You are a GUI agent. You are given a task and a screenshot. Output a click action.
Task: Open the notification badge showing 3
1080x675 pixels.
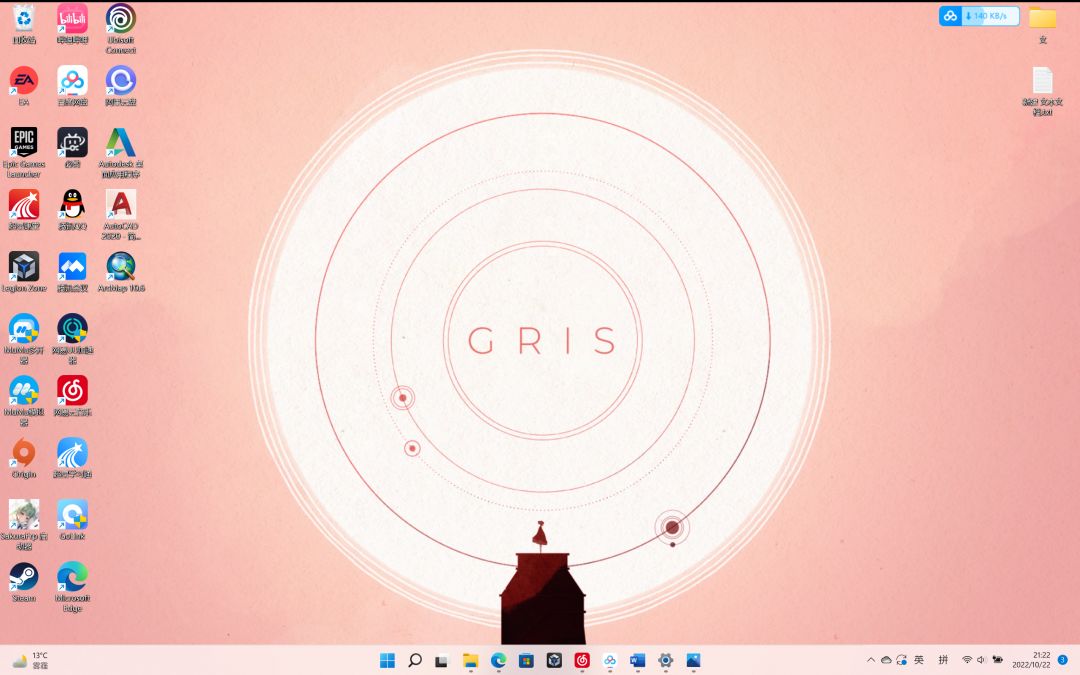[1062, 660]
